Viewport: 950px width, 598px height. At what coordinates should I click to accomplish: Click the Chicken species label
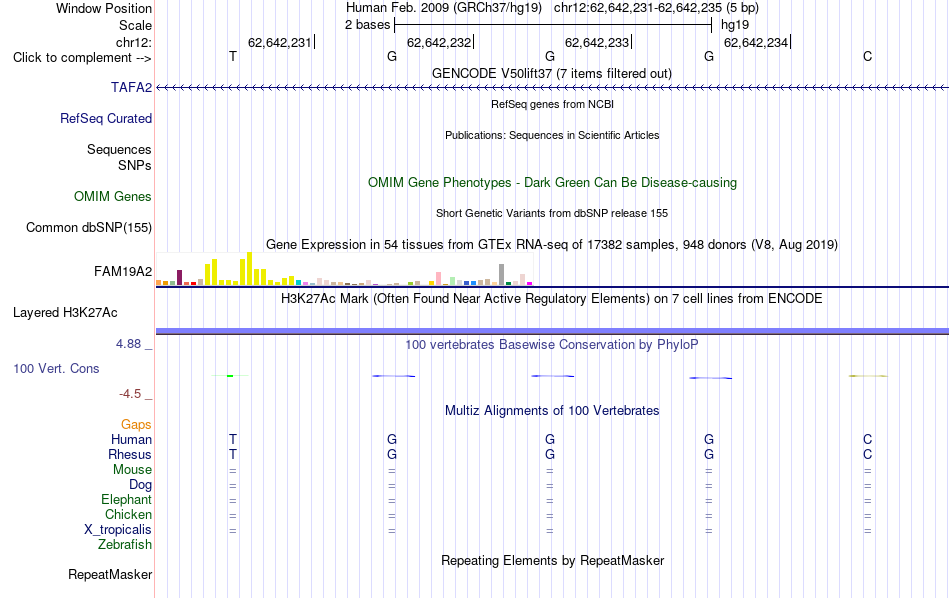coord(128,514)
